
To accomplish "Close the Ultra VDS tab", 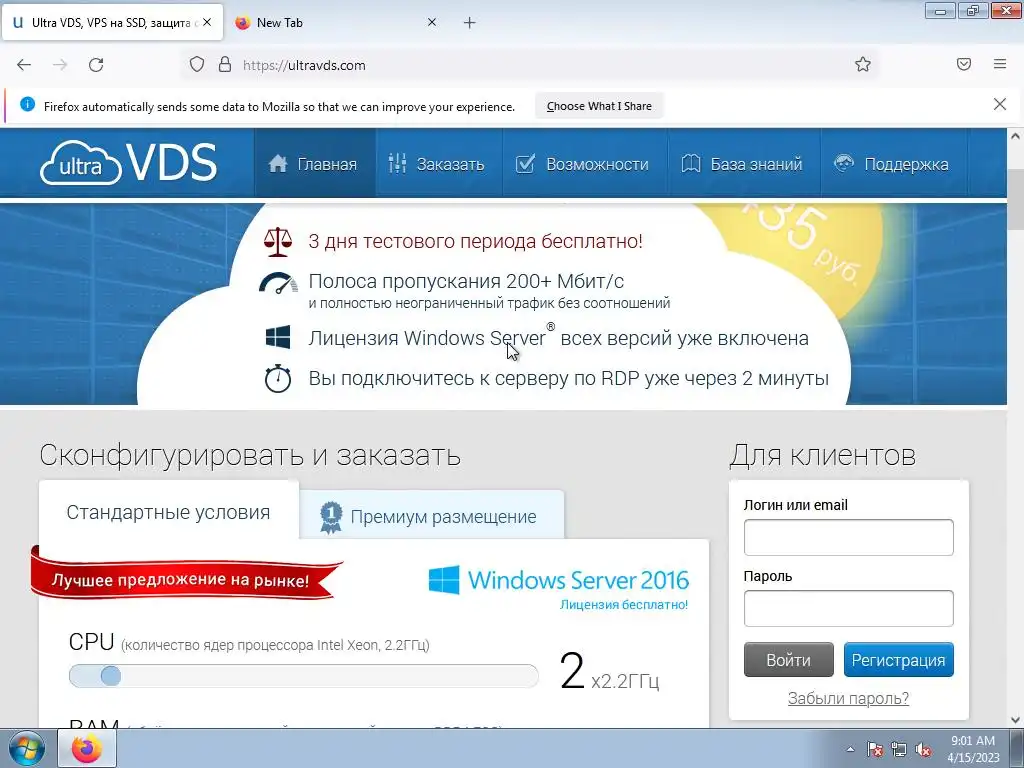I will (x=207, y=22).
